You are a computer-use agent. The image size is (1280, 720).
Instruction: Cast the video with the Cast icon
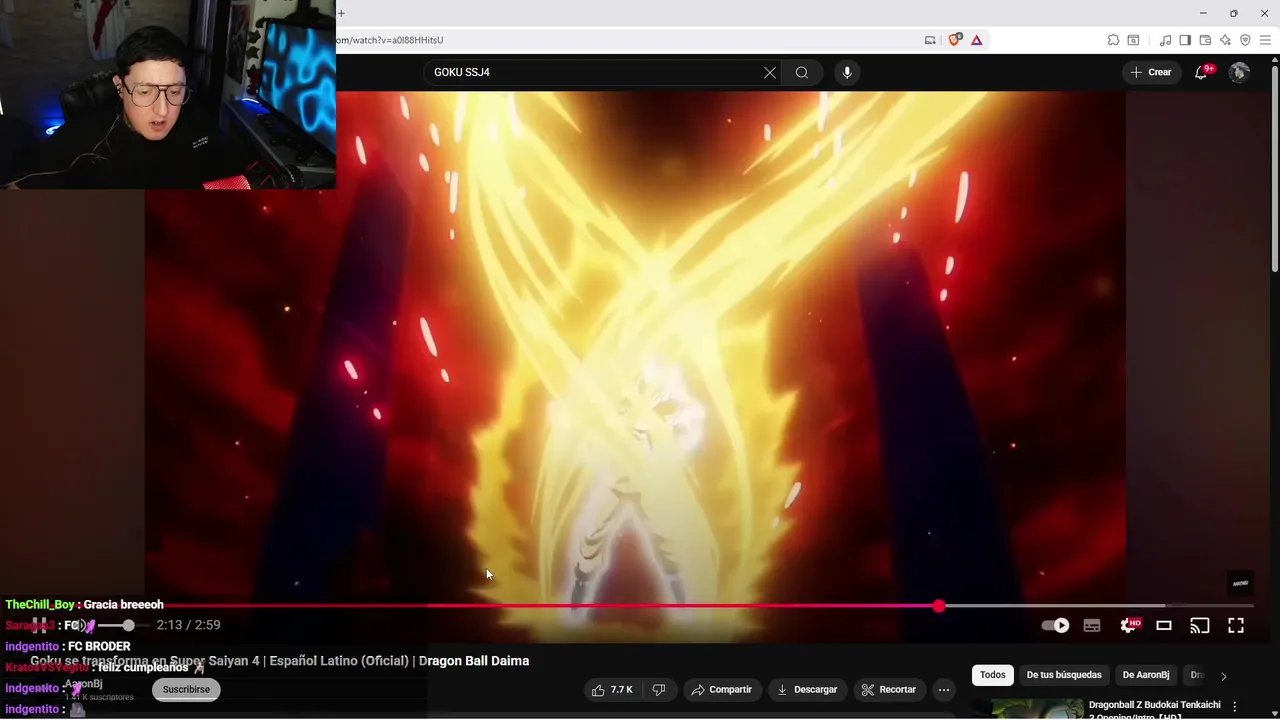point(1200,625)
